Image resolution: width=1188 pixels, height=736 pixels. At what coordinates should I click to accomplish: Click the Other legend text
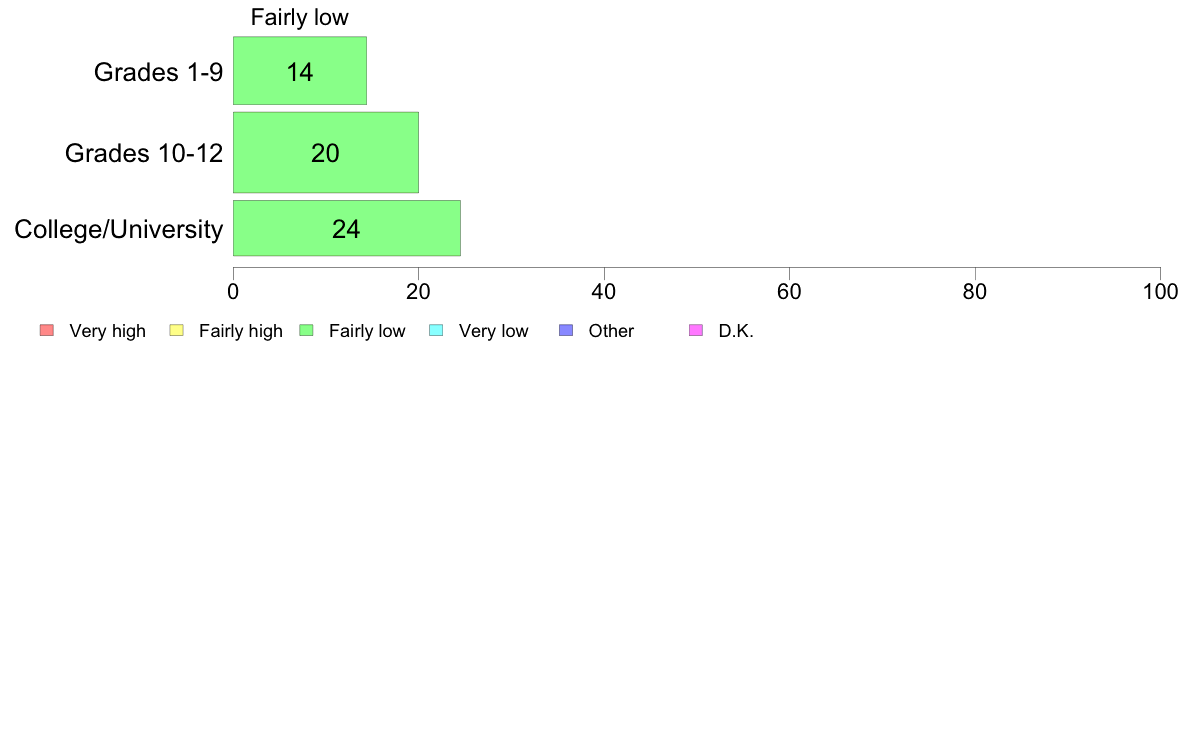(x=611, y=331)
